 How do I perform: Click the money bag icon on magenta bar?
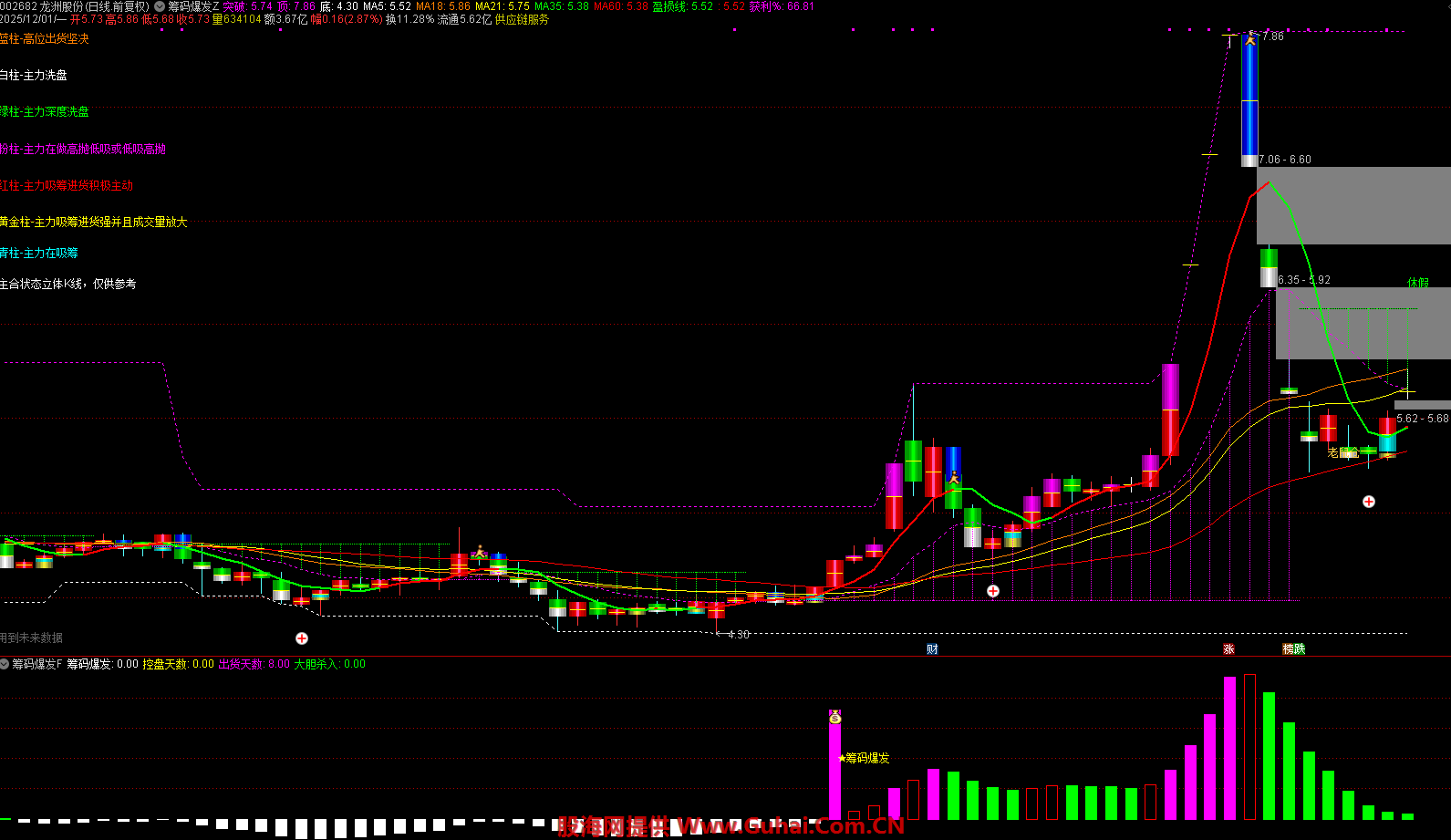tap(834, 718)
